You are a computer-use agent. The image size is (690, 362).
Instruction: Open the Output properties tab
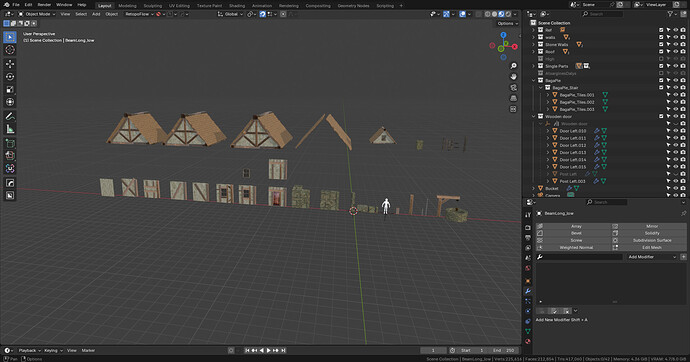click(528, 238)
